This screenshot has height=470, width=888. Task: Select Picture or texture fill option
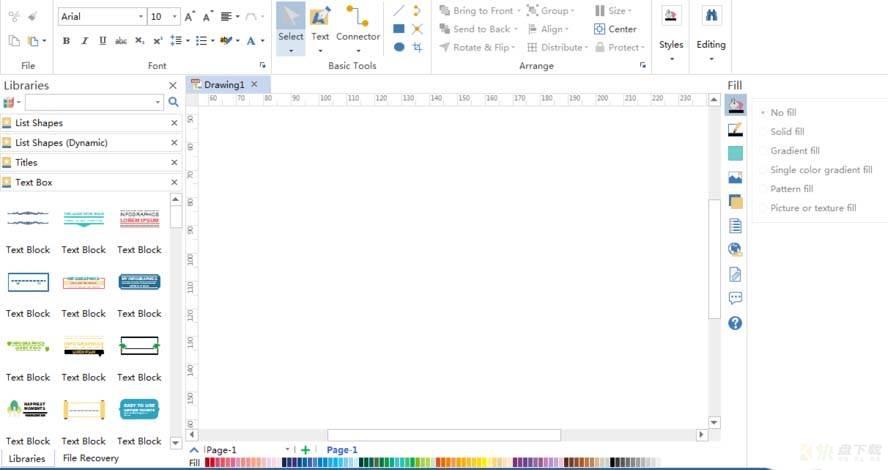813,208
